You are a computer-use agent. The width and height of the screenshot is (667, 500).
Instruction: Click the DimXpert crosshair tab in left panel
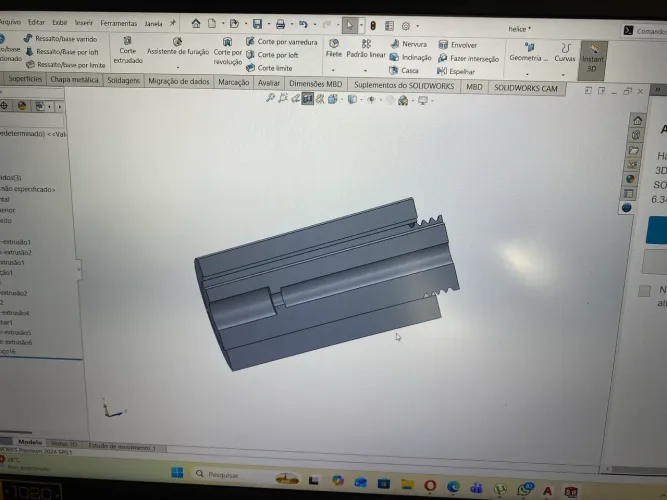click(4, 105)
